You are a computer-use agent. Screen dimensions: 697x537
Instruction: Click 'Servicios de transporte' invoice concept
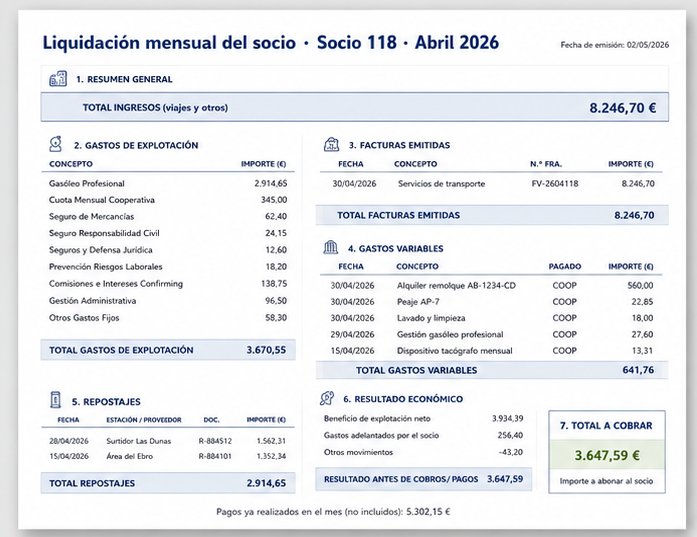coord(441,184)
